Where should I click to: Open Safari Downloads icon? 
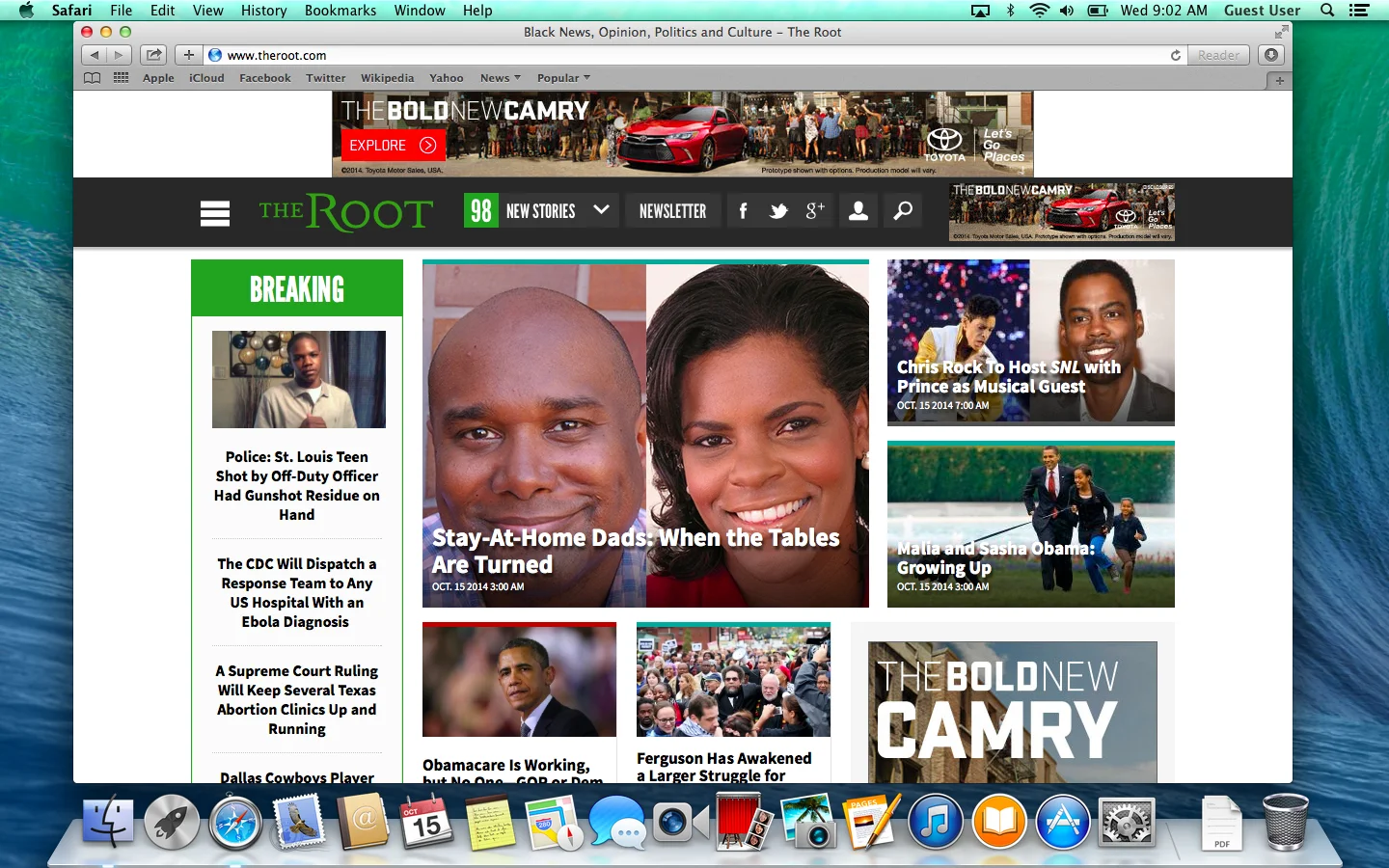(x=1271, y=55)
